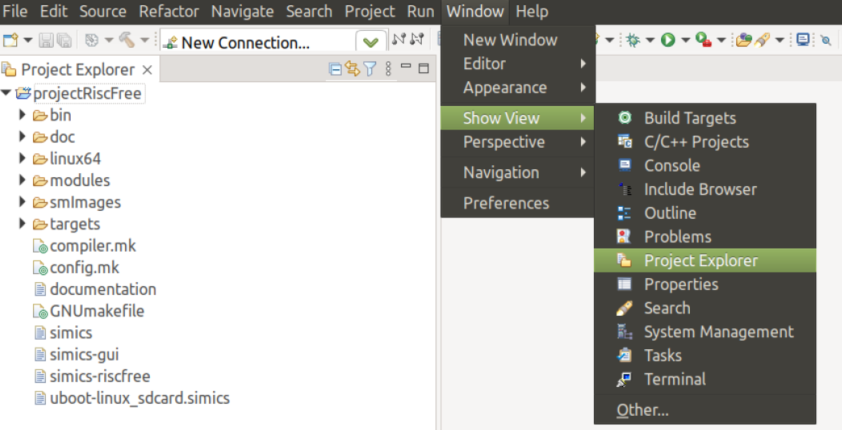Expand the bin folder
The image size is (842, 430).
coord(23,115)
